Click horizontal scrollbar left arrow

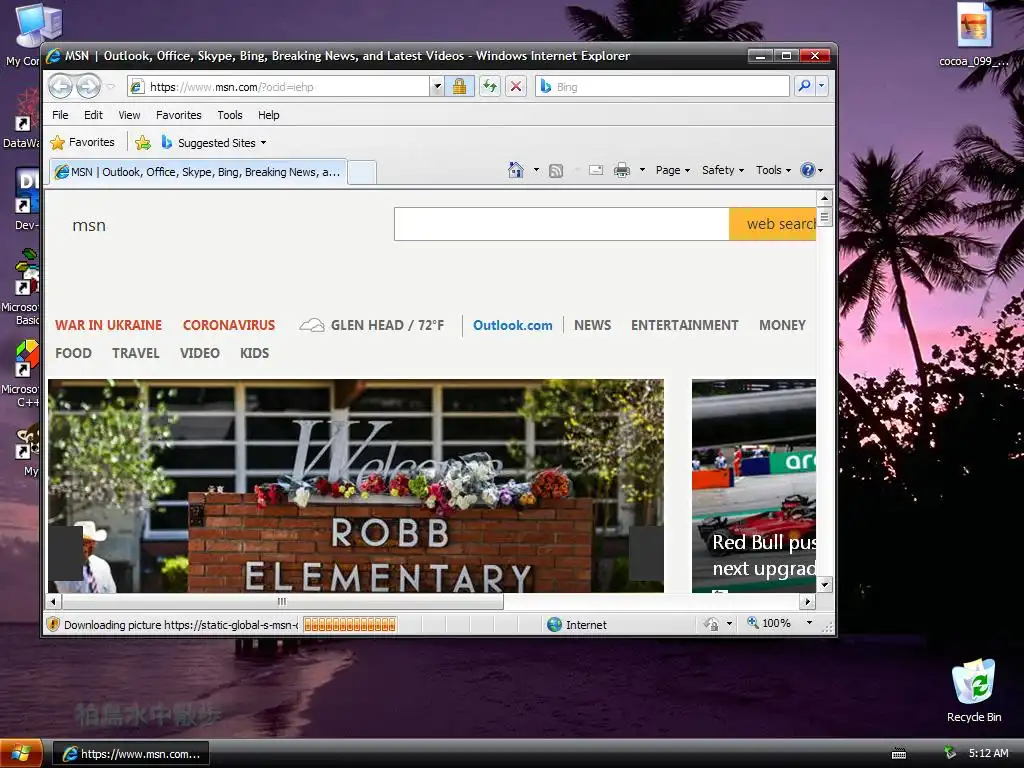(x=54, y=601)
